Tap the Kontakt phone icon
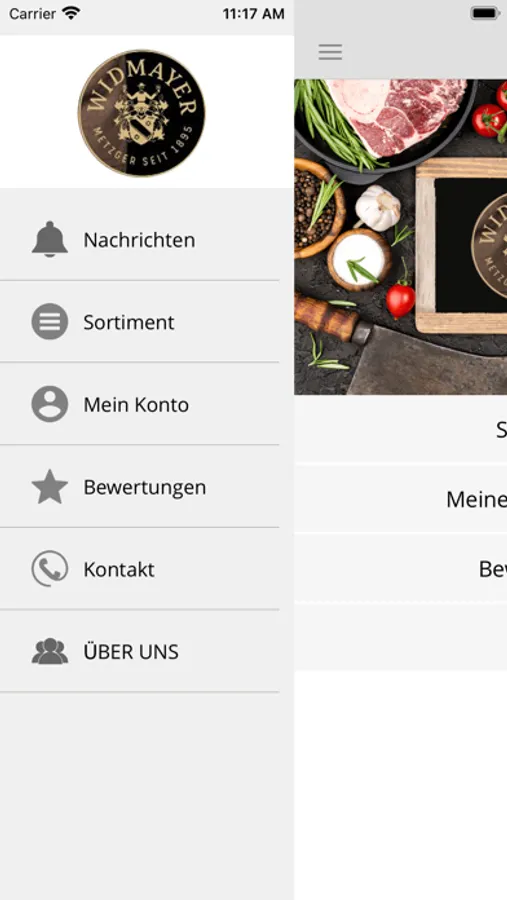507x900 pixels. (50, 569)
